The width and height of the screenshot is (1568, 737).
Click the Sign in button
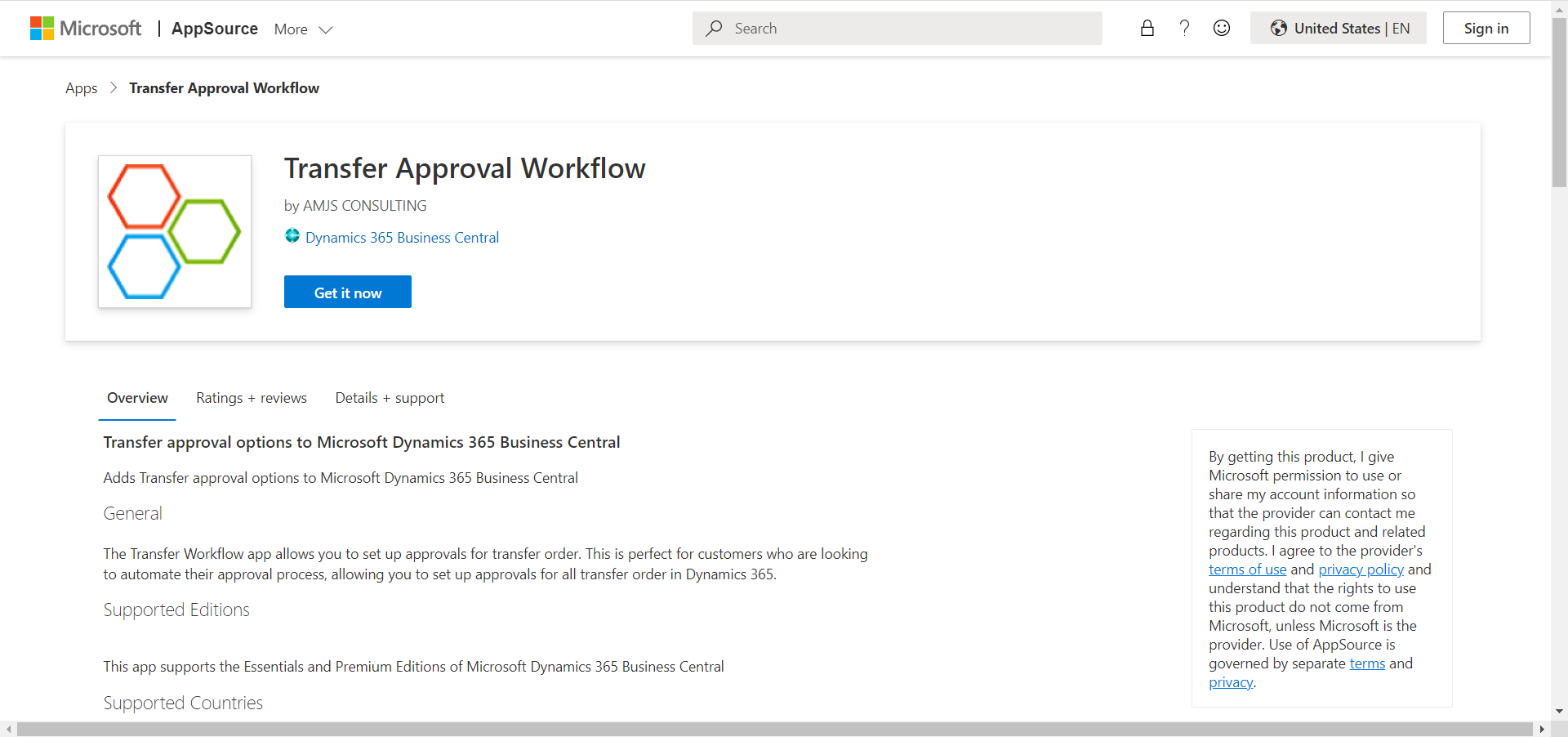[1486, 29]
